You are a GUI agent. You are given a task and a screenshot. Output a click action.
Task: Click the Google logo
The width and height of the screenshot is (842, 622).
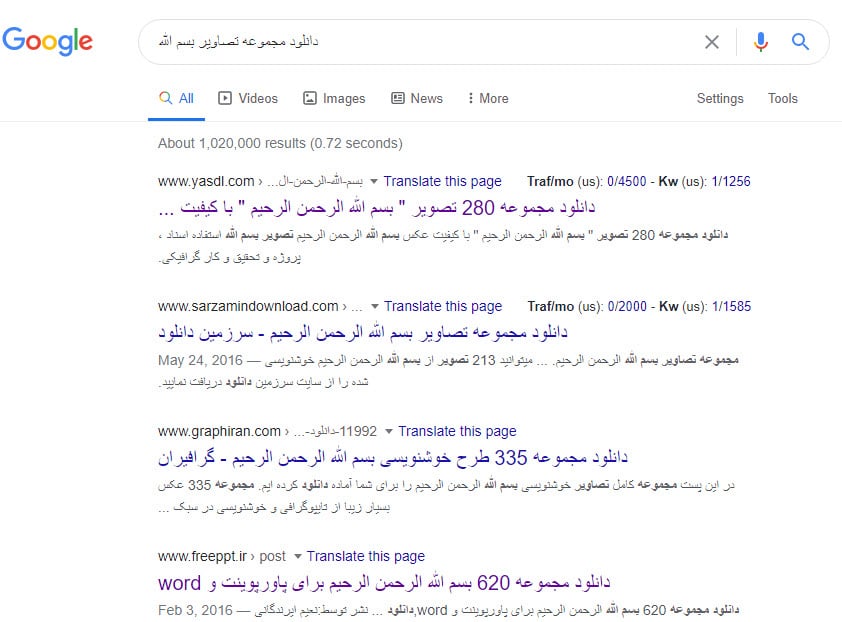tap(47, 41)
